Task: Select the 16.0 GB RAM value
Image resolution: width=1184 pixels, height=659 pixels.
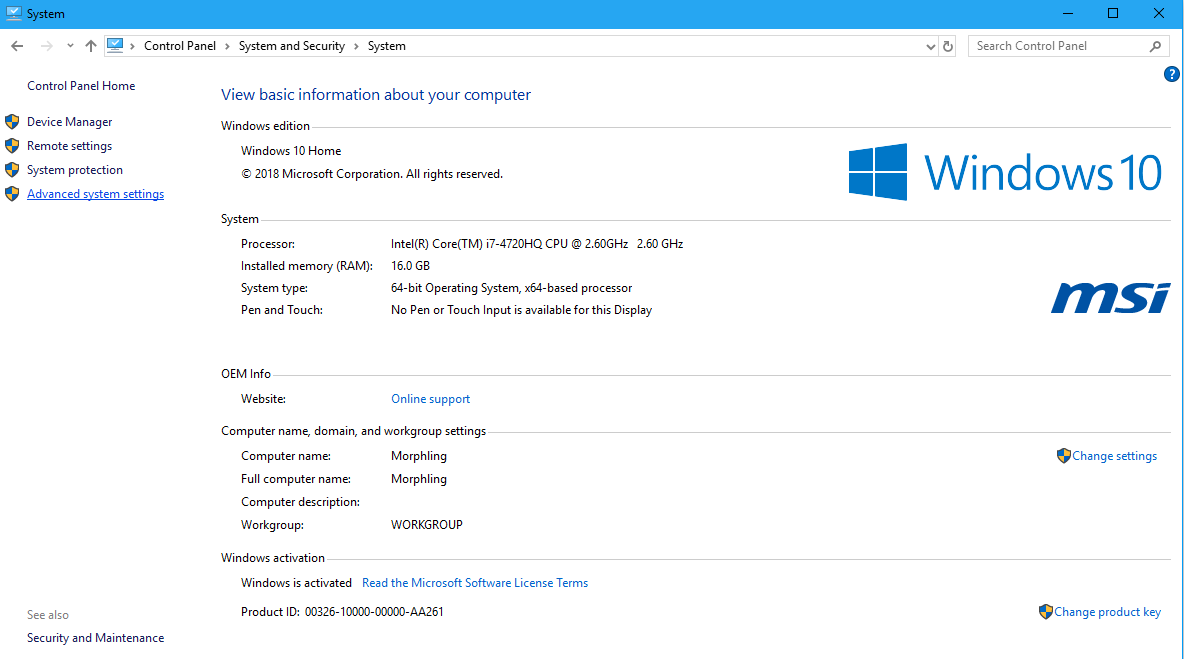Action: (x=410, y=266)
